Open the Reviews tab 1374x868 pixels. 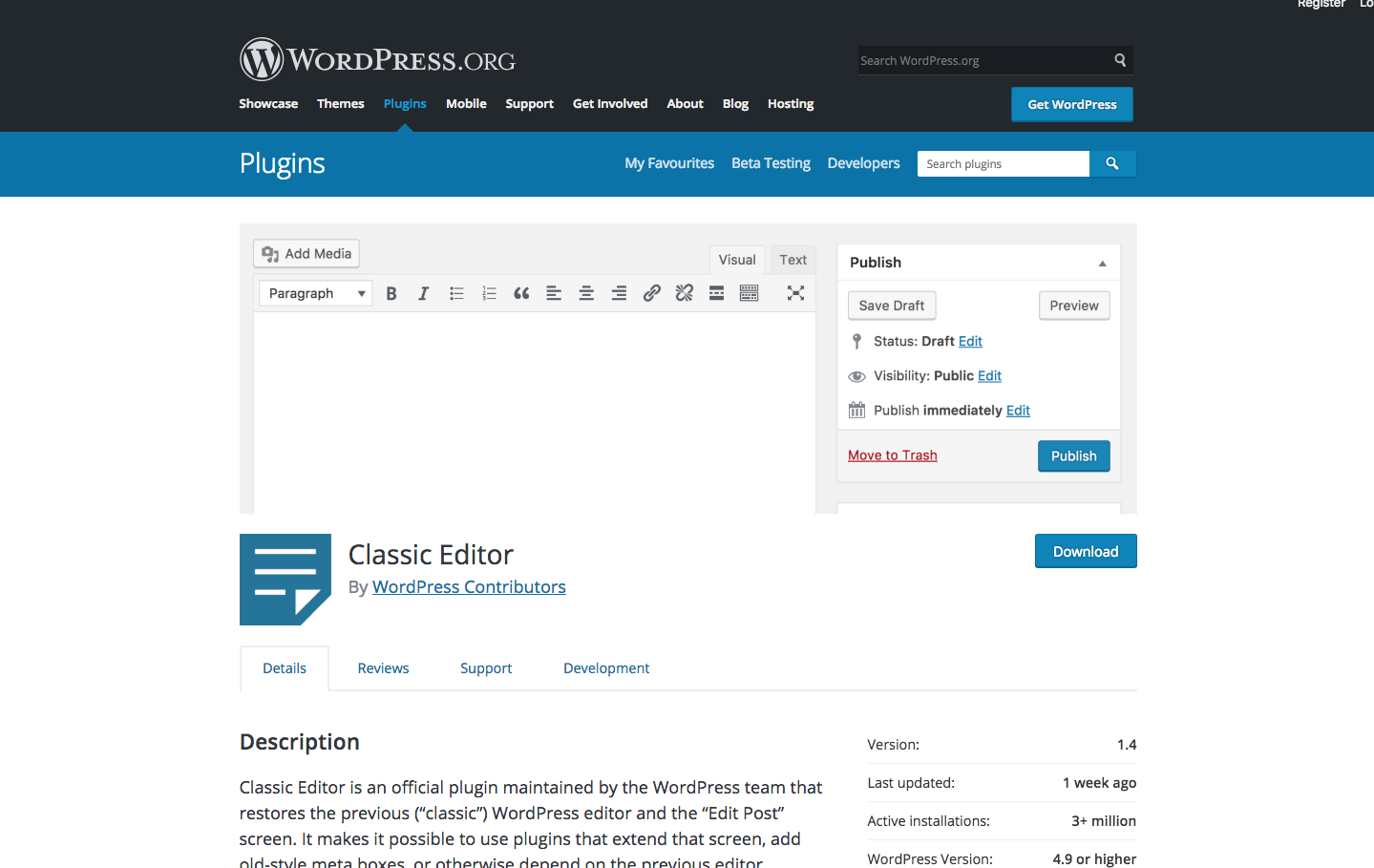click(x=383, y=668)
